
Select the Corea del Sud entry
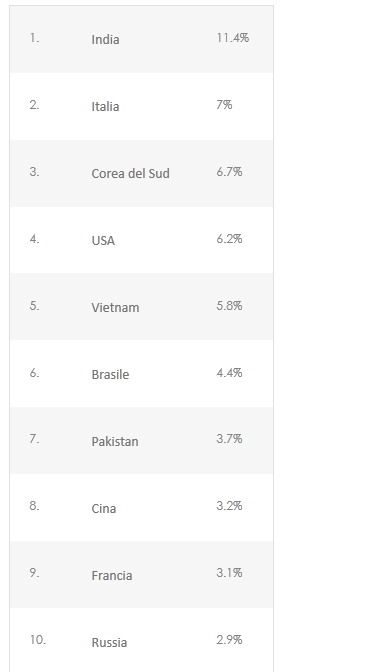click(130, 173)
